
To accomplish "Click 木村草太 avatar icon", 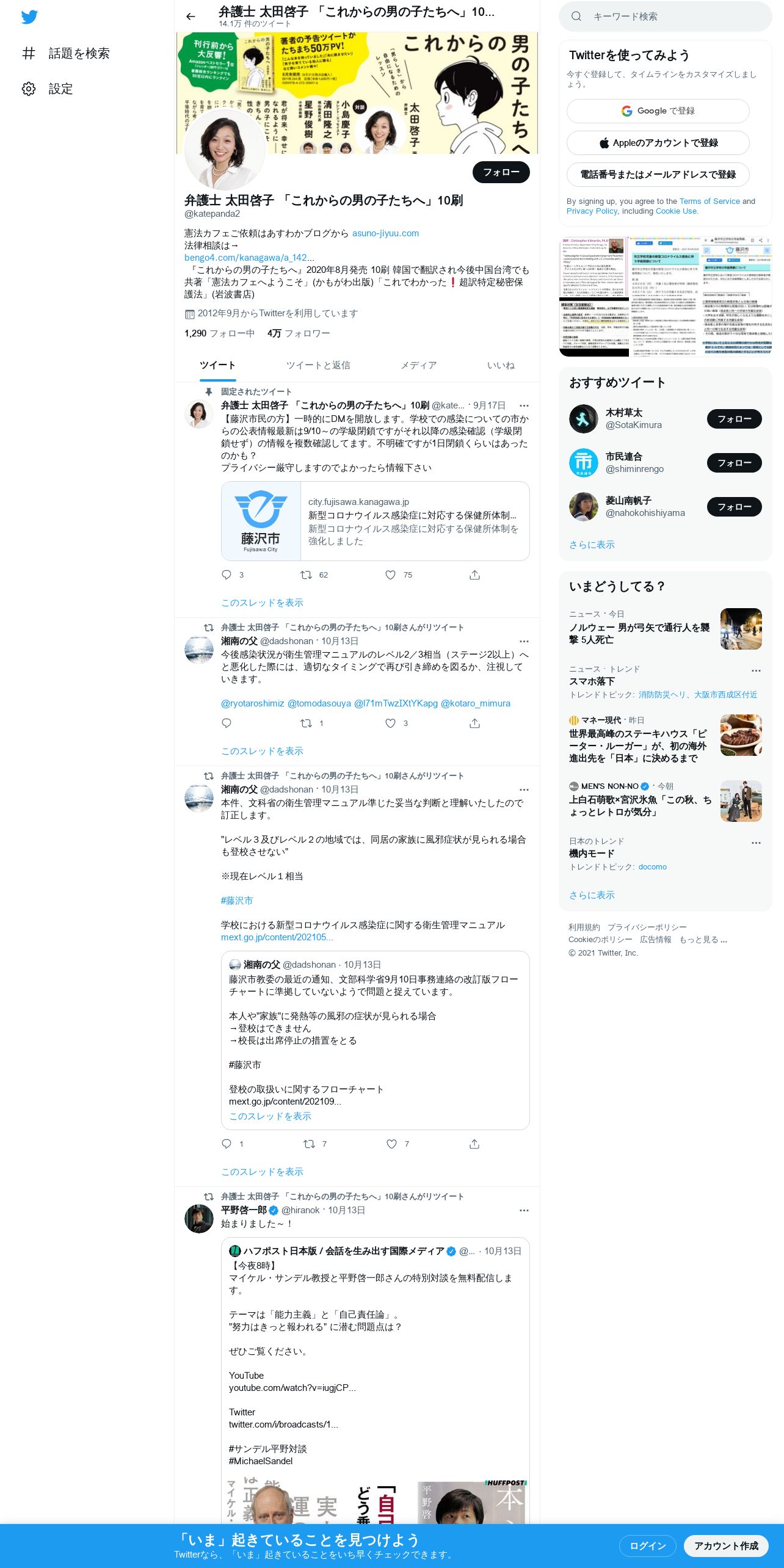I will click(x=584, y=419).
